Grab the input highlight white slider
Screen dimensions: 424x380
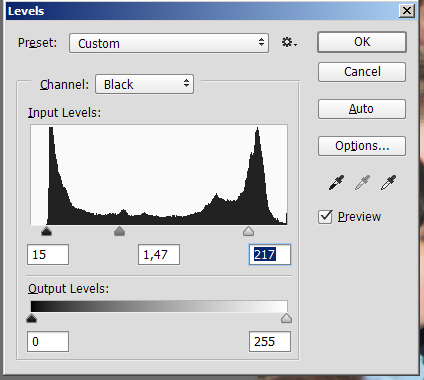click(x=248, y=231)
